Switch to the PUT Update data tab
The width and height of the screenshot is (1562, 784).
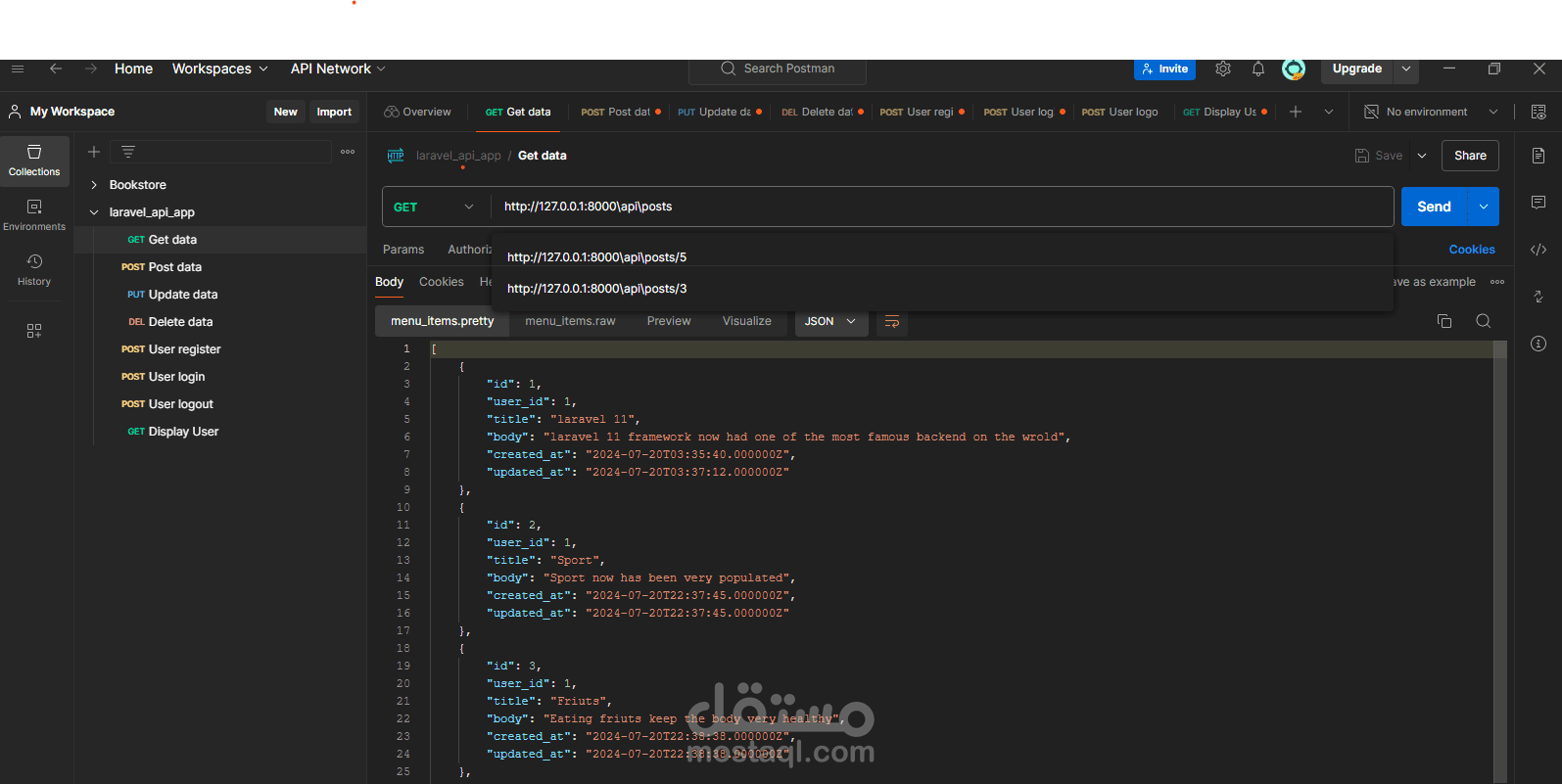[719, 112]
